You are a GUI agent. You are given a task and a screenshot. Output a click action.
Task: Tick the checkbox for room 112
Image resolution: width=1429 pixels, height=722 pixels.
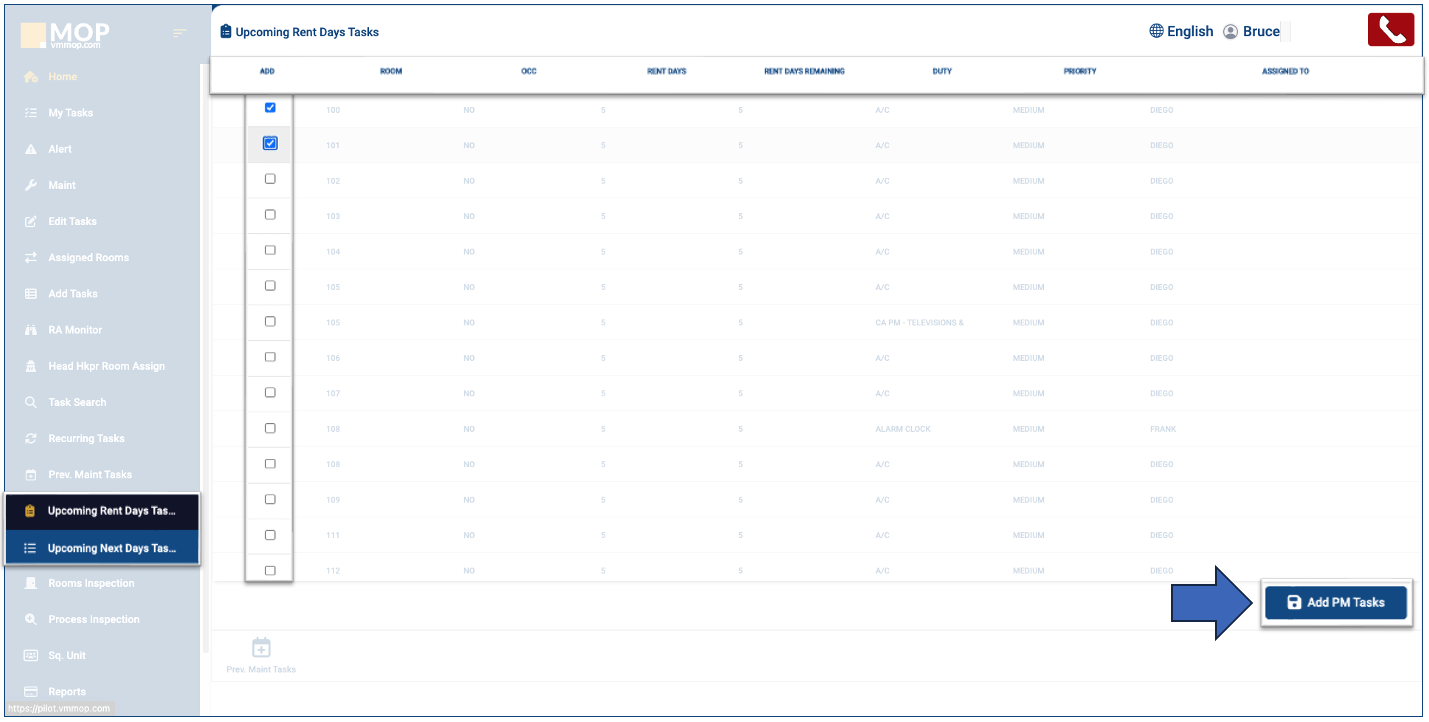(270, 570)
